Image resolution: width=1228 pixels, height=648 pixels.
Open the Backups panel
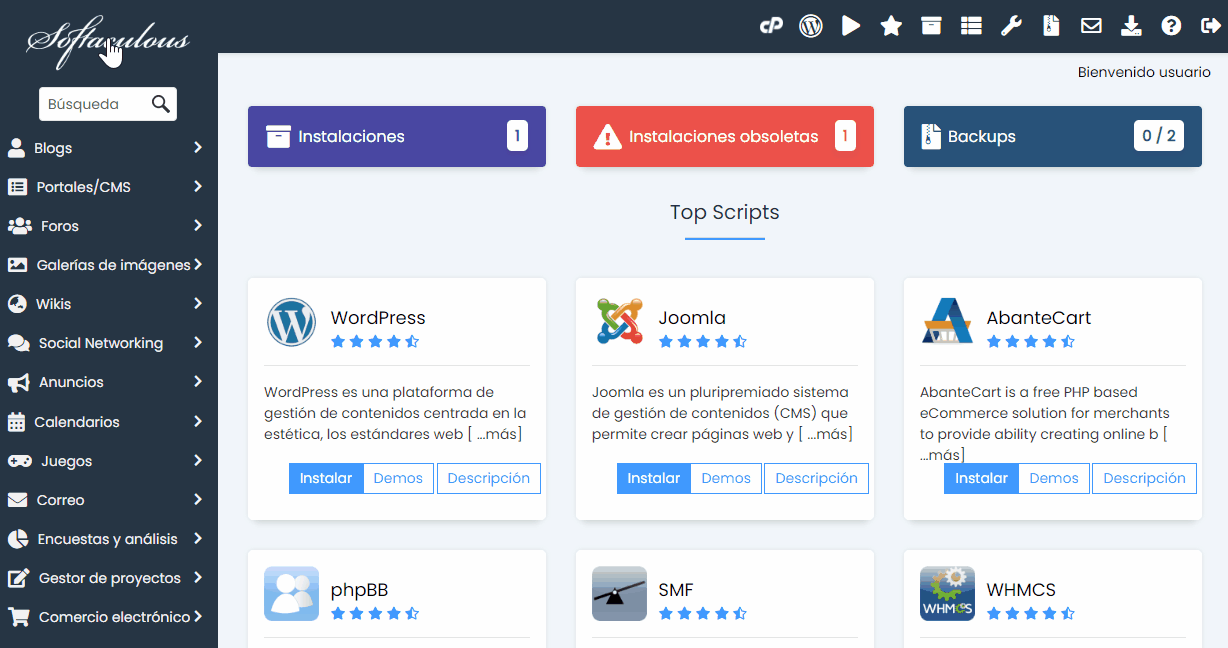coord(1053,136)
